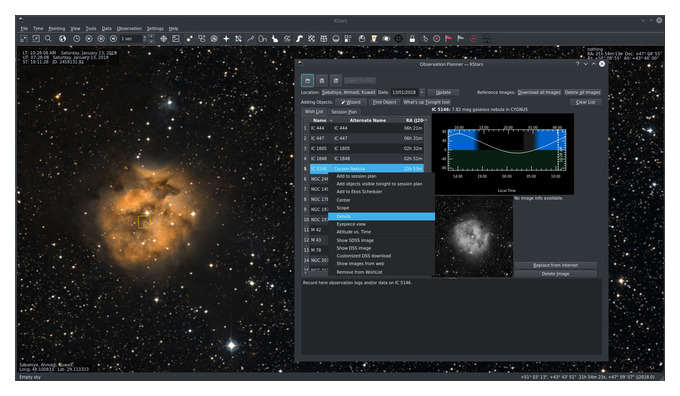The width and height of the screenshot is (680, 396).
Task: Open the Date dropdown in Observation Planner
Action: [x=422, y=92]
